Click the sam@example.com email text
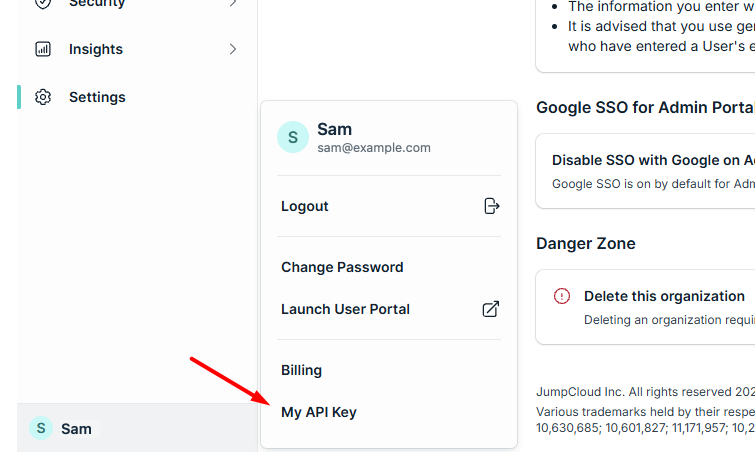755x452 pixels. 374,148
